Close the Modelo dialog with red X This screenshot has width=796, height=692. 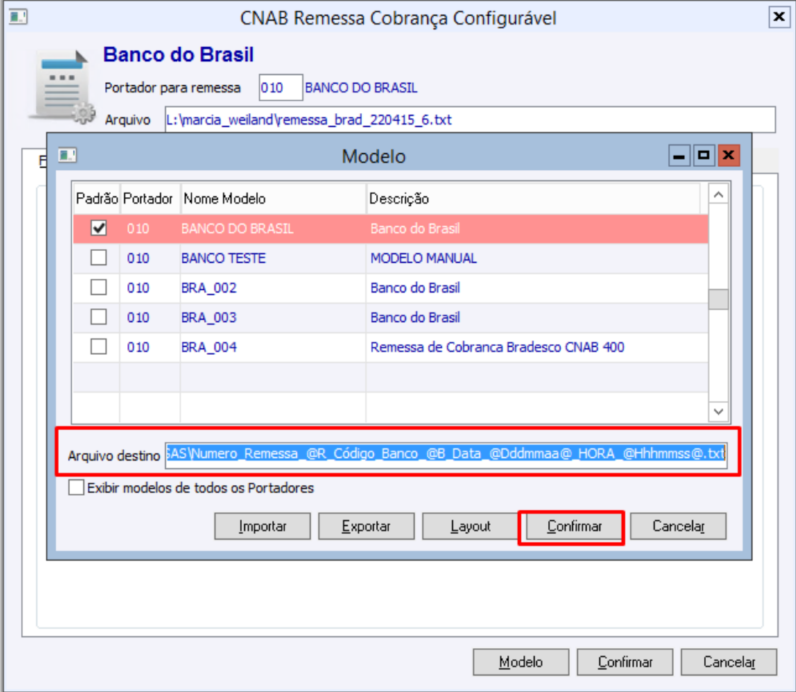(x=728, y=155)
